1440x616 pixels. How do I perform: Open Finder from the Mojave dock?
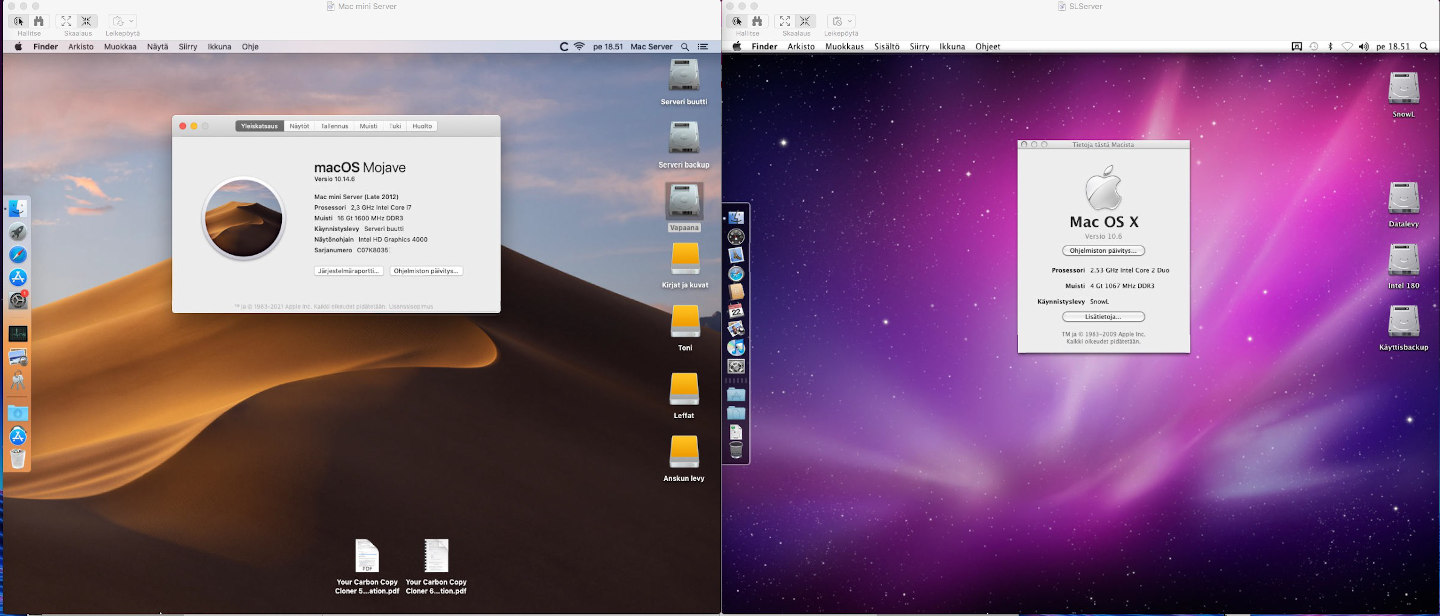(x=18, y=208)
